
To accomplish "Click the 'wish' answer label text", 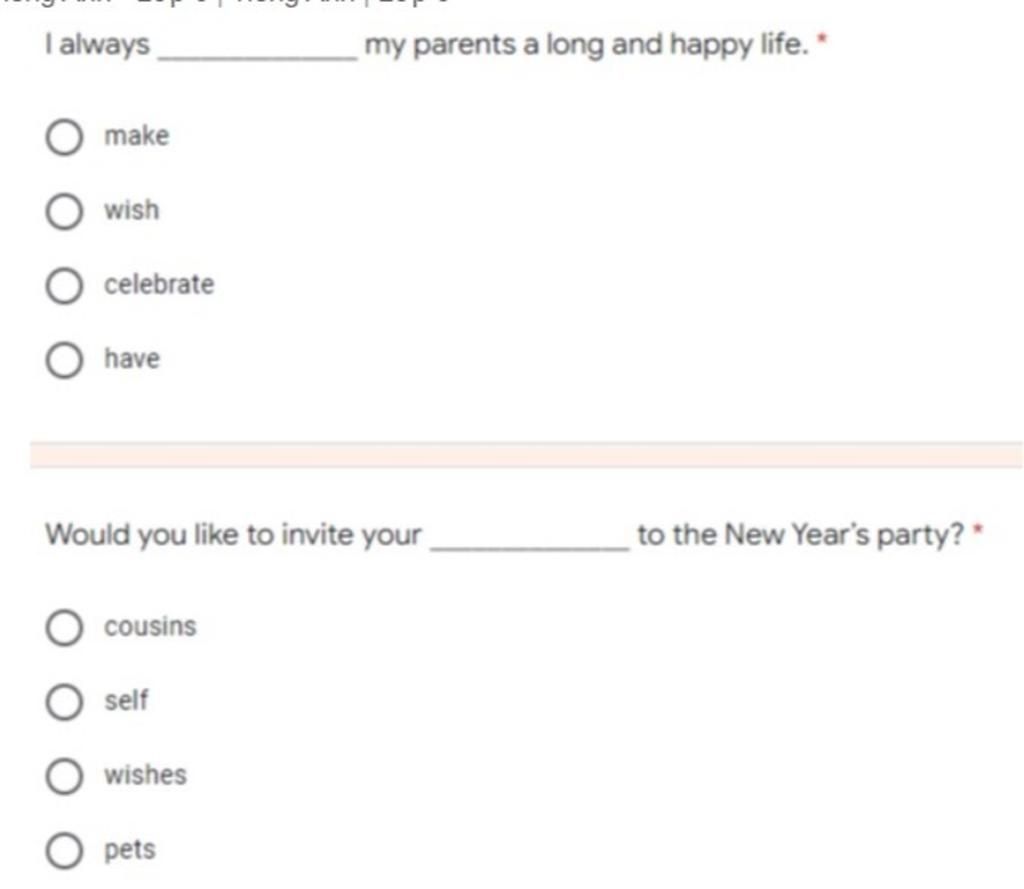I will click(131, 210).
